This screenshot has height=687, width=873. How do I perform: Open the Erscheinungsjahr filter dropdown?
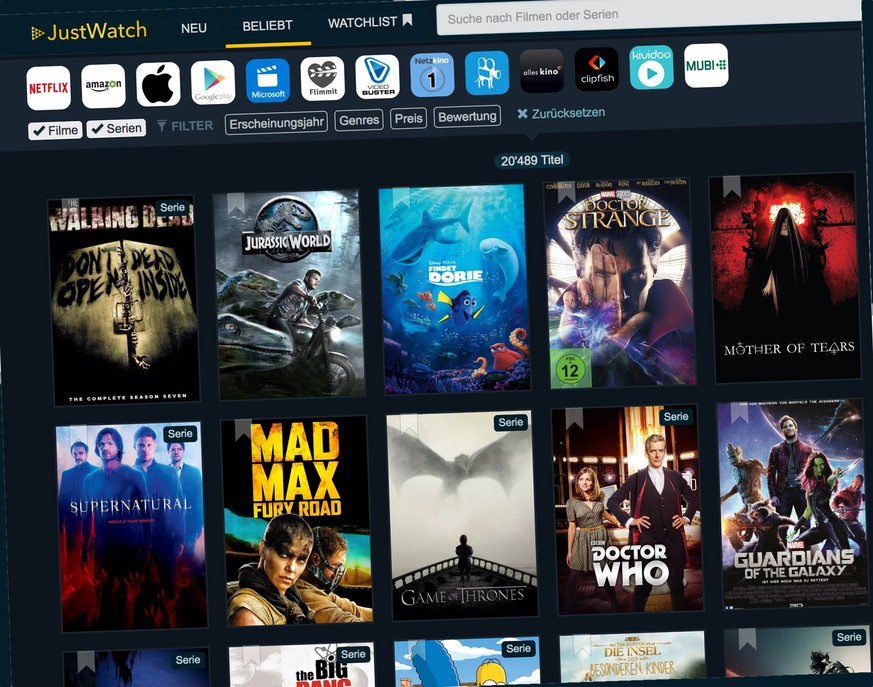point(276,123)
